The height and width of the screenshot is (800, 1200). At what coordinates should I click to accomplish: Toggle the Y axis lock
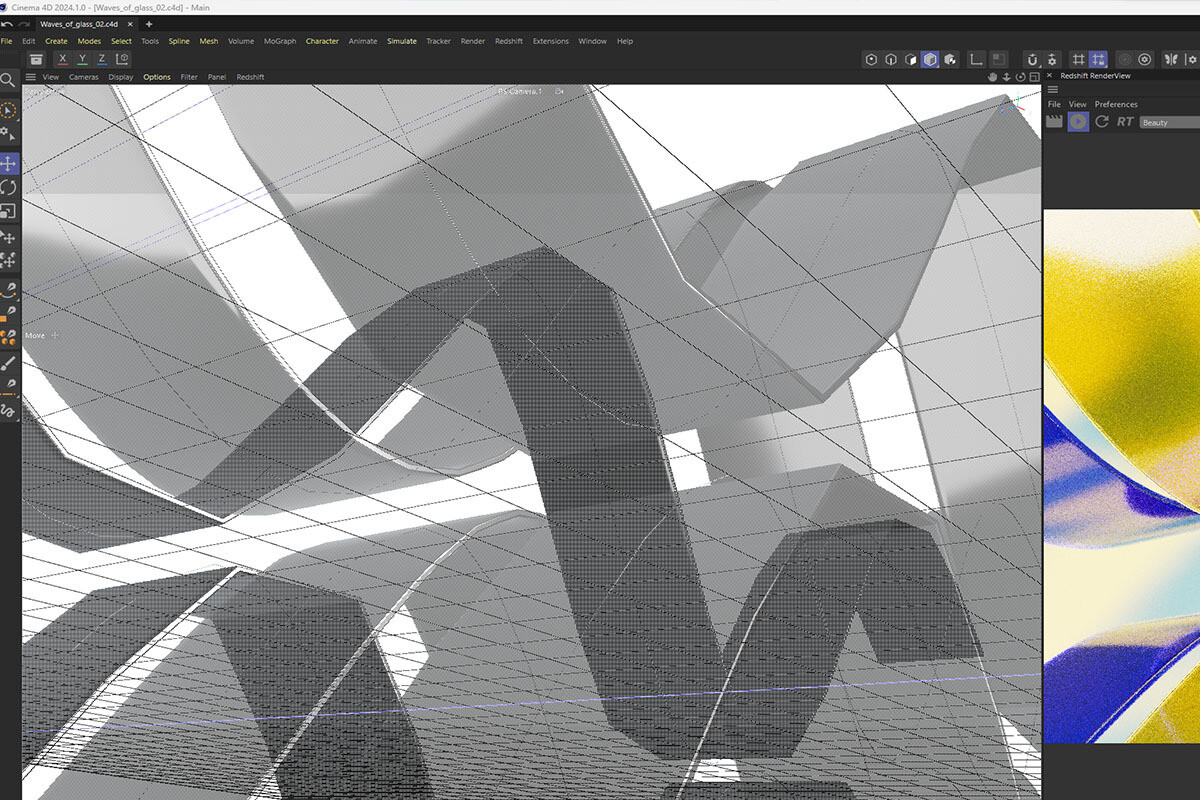pyautogui.click(x=82, y=59)
